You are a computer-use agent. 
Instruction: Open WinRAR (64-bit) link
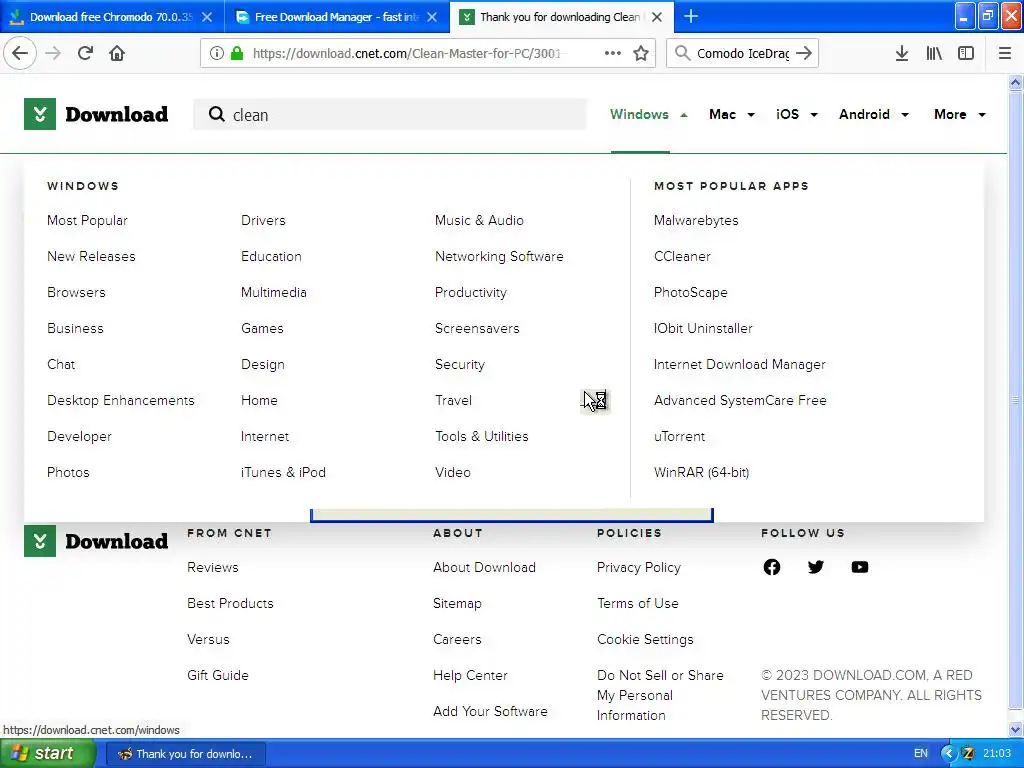pos(701,472)
